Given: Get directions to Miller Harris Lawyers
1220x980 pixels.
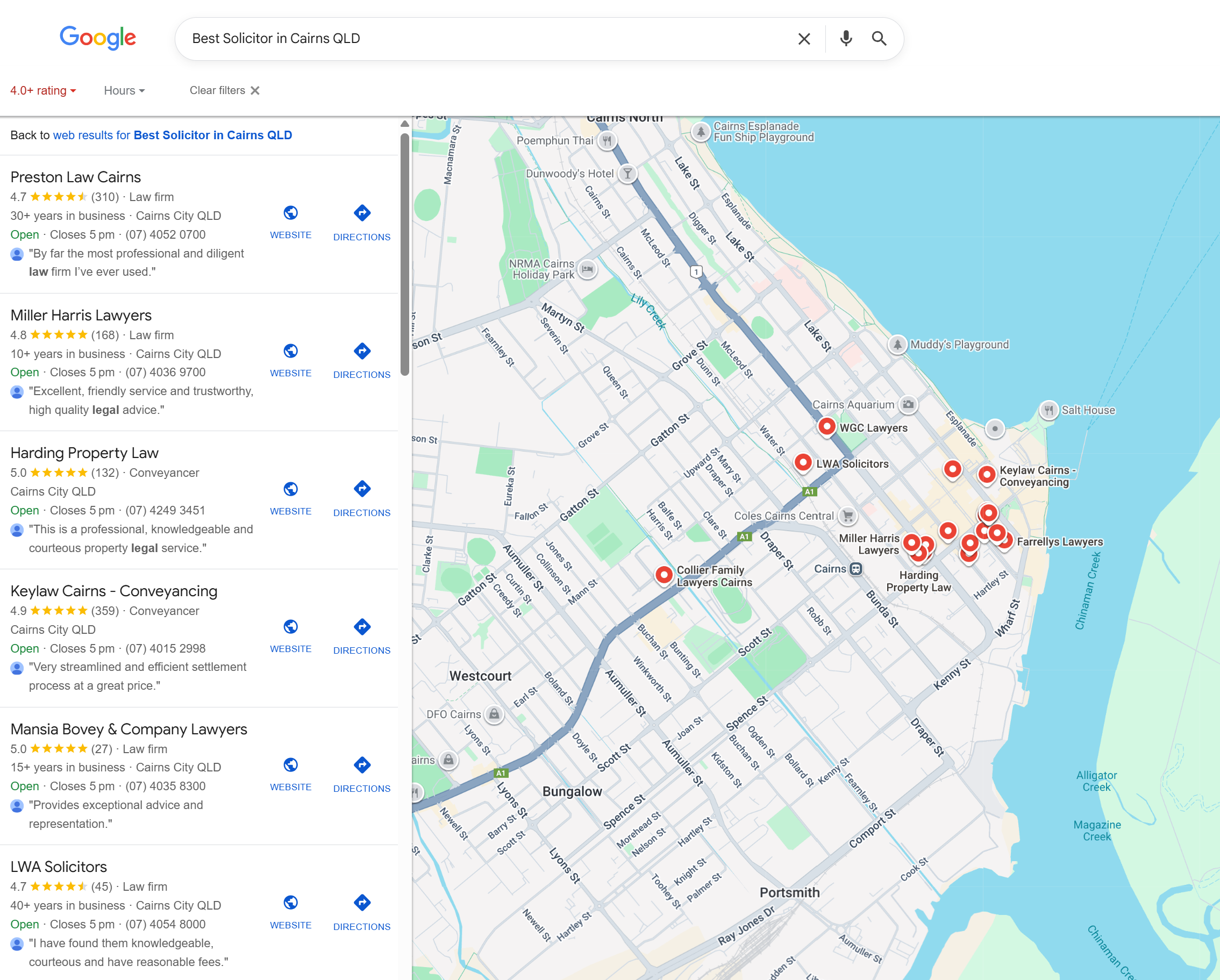Looking at the screenshot, I should [x=361, y=352].
